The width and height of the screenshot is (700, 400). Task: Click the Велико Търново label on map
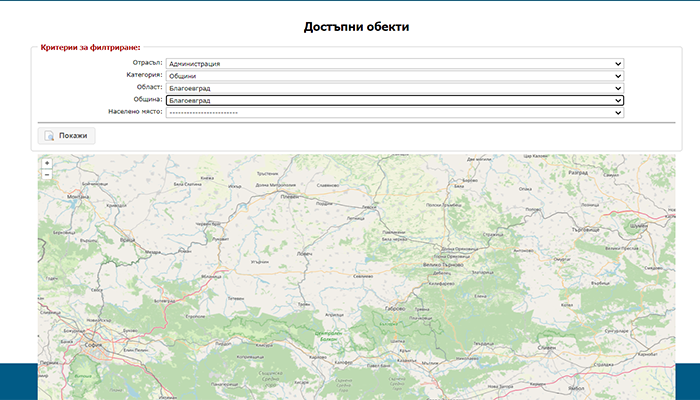pyautogui.click(x=443, y=265)
